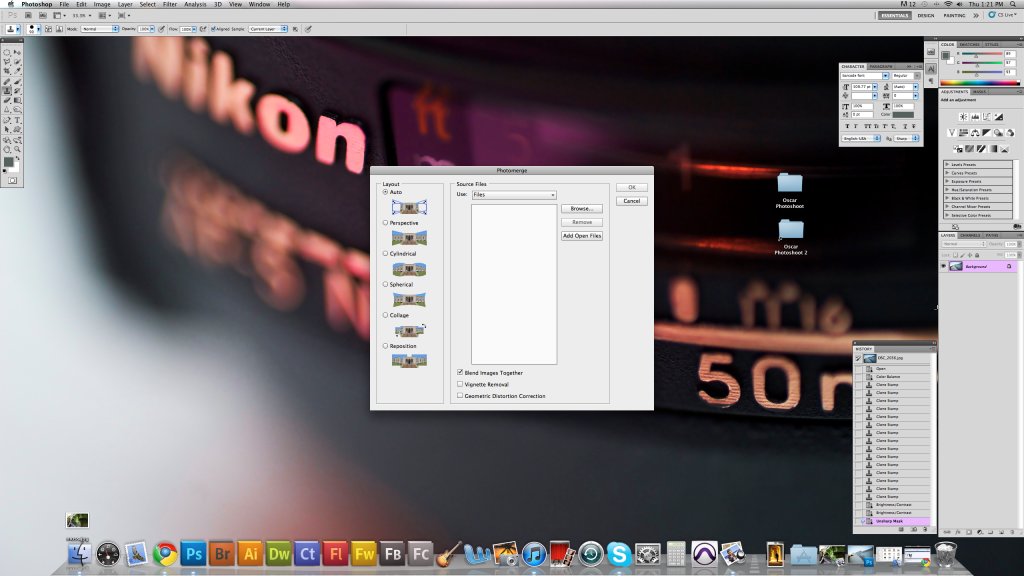This screenshot has height=576, width=1024.
Task: Open the Image menu
Action: tap(102, 4)
